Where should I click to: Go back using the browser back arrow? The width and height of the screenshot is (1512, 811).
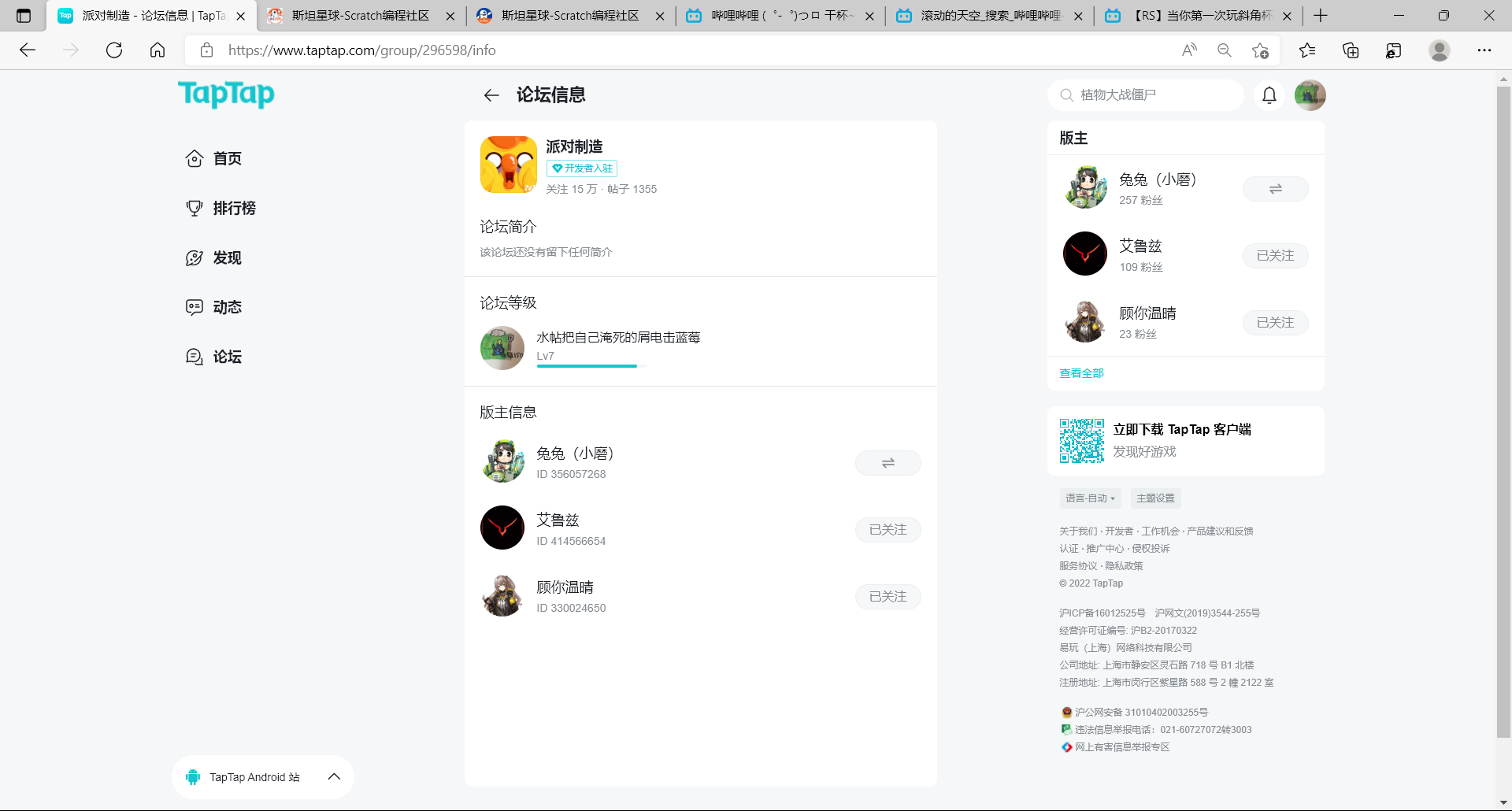[28, 50]
